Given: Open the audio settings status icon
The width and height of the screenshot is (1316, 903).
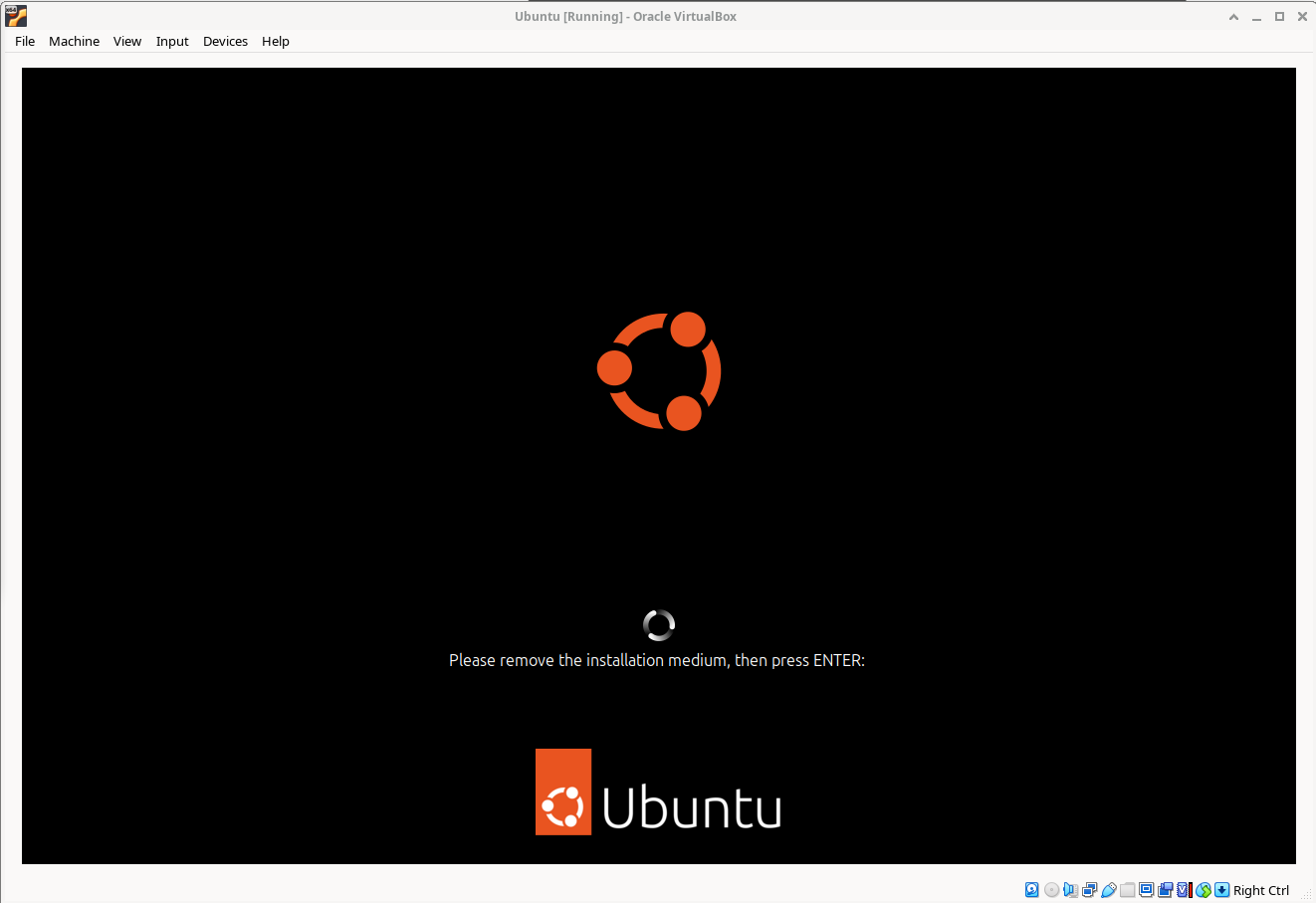Looking at the screenshot, I should click(x=1070, y=890).
